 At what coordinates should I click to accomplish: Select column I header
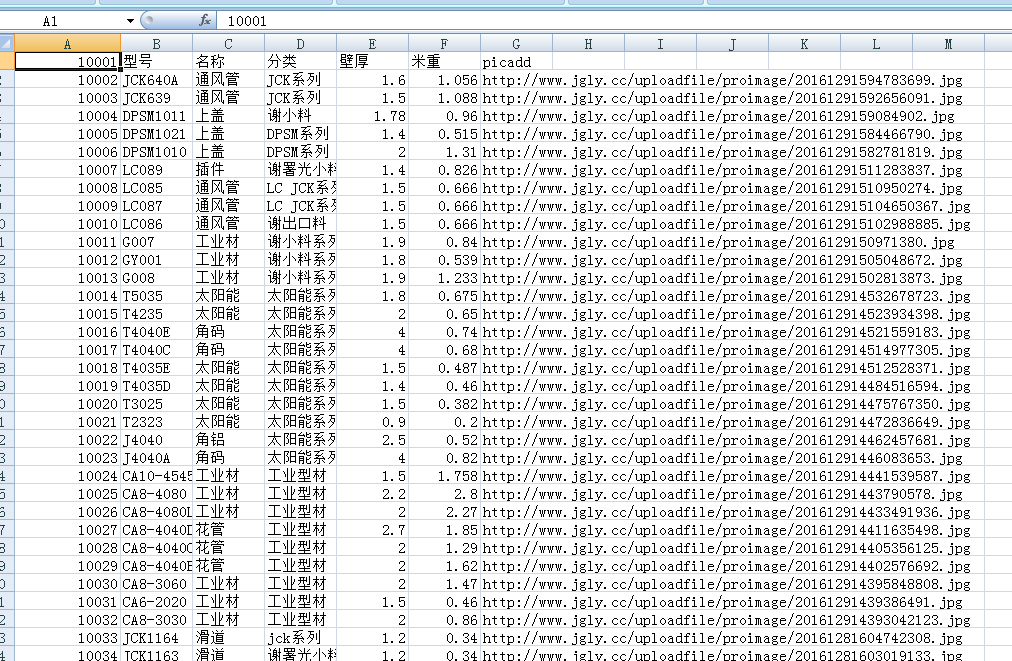660,44
